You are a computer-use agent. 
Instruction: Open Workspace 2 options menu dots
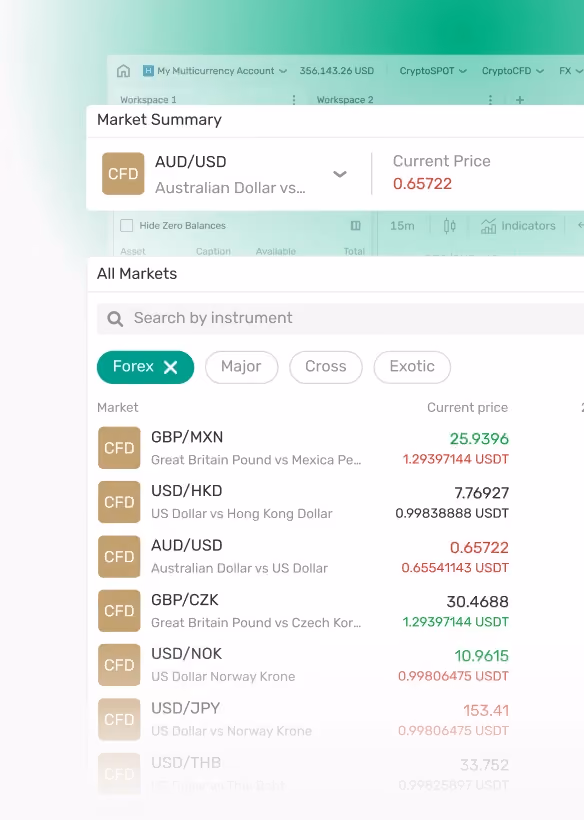pyautogui.click(x=490, y=100)
